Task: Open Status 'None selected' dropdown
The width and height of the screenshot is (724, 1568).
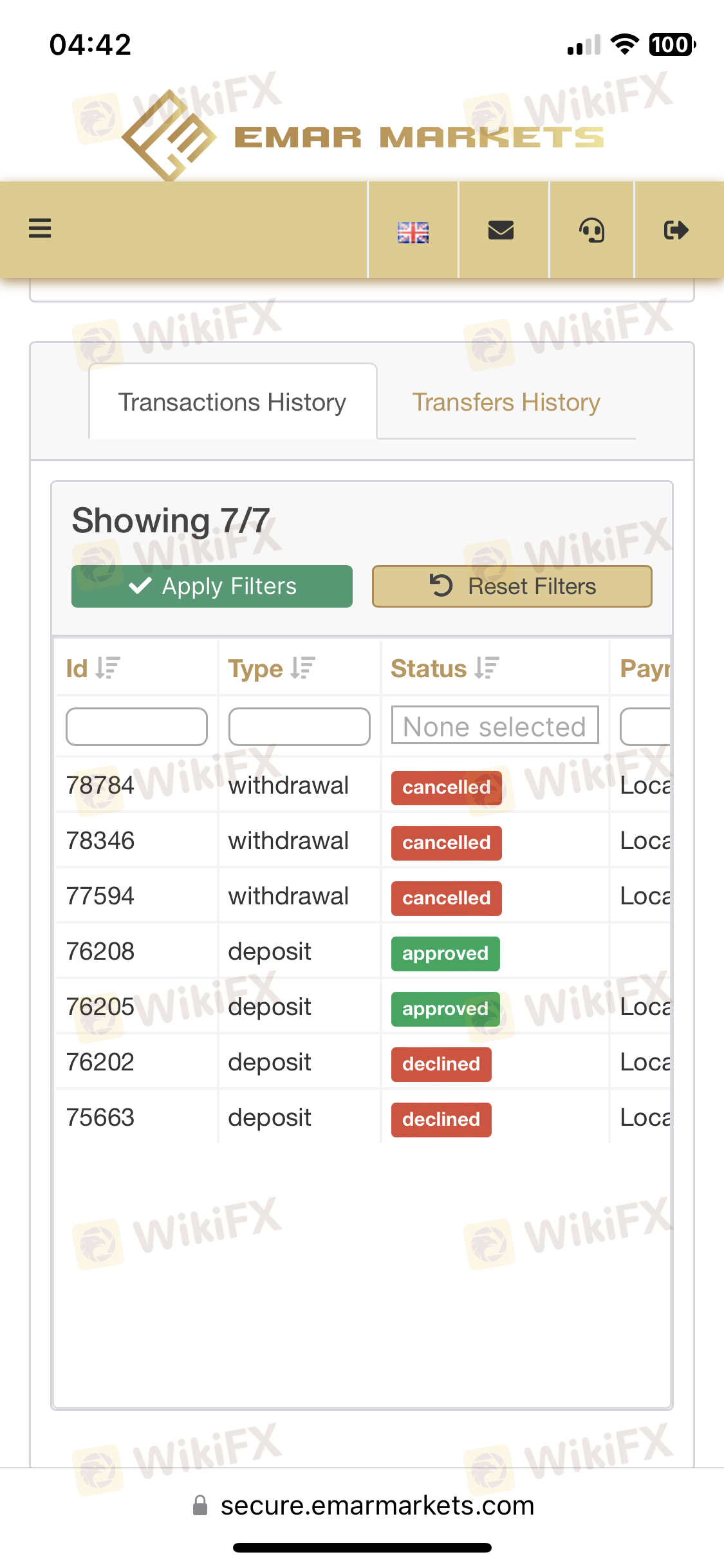Action: point(495,725)
